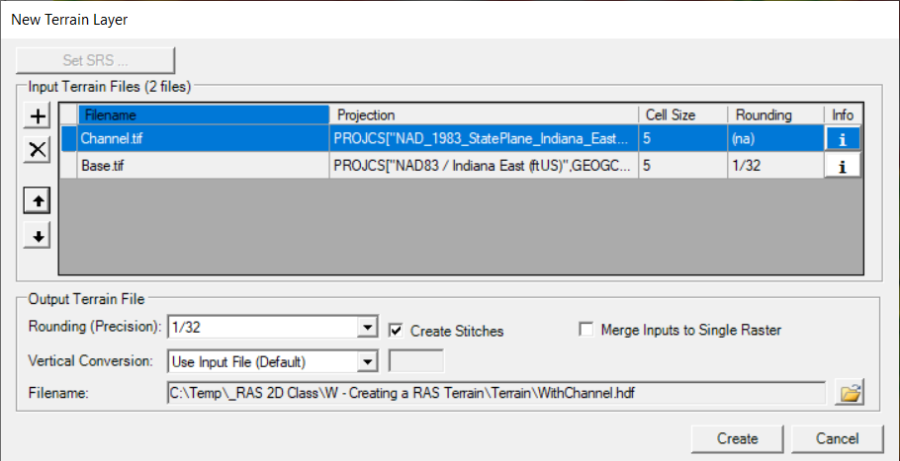The height and width of the screenshot is (461, 900).
Task: Click the Rounding column header
Action: coord(776,115)
